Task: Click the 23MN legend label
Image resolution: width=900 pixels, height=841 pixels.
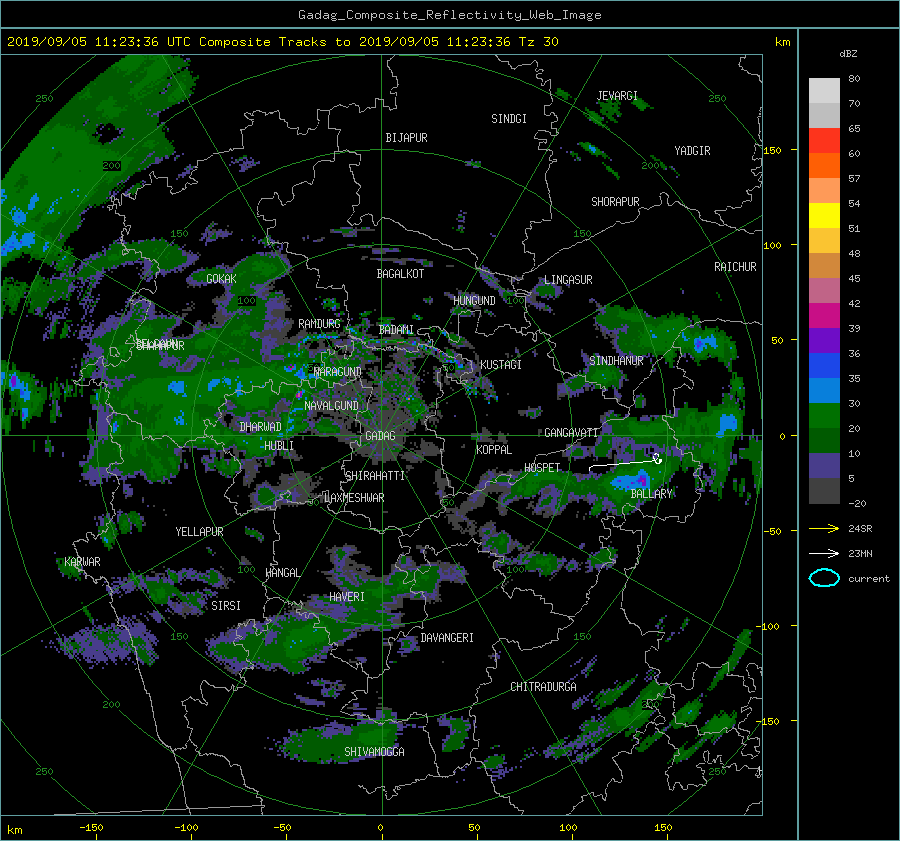Action: click(860, 554)
